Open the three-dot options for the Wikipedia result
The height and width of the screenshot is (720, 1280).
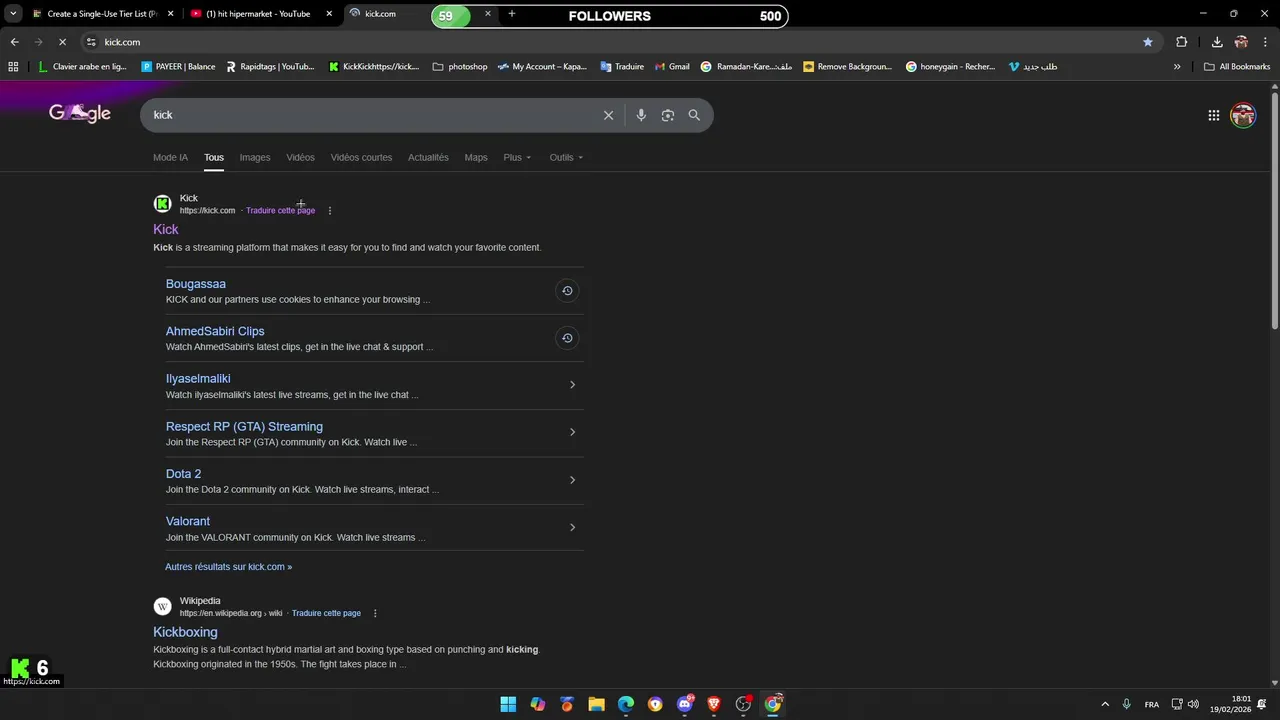pos(375,613)
